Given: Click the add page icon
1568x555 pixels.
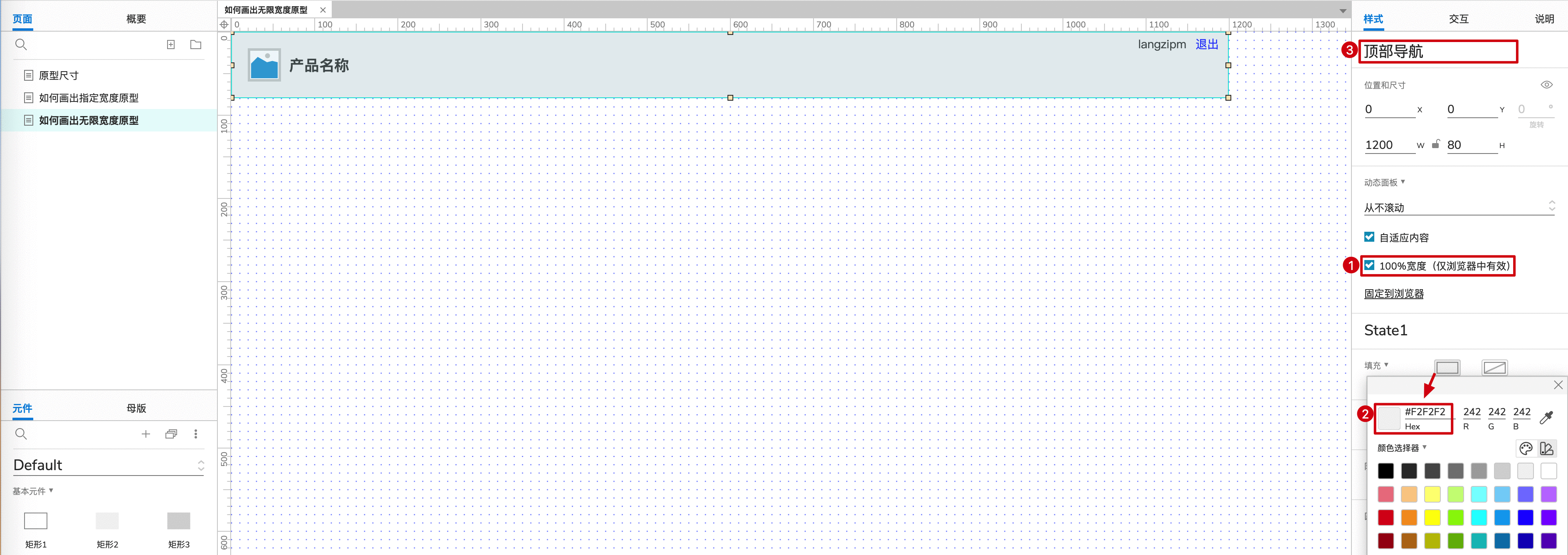Looking at the screenshot, I should (171, 45).
